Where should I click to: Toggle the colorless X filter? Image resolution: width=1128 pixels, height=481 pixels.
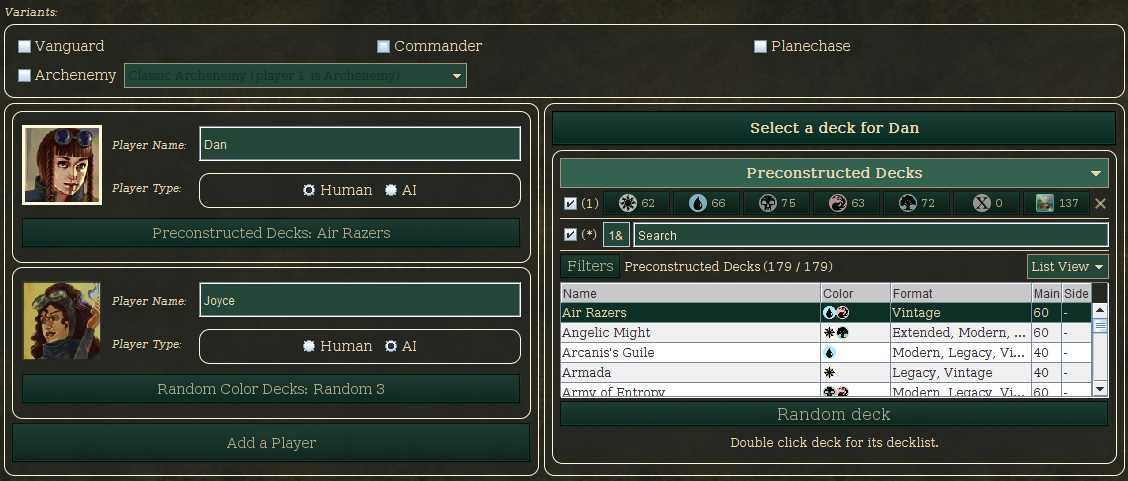tap(986, 203)
